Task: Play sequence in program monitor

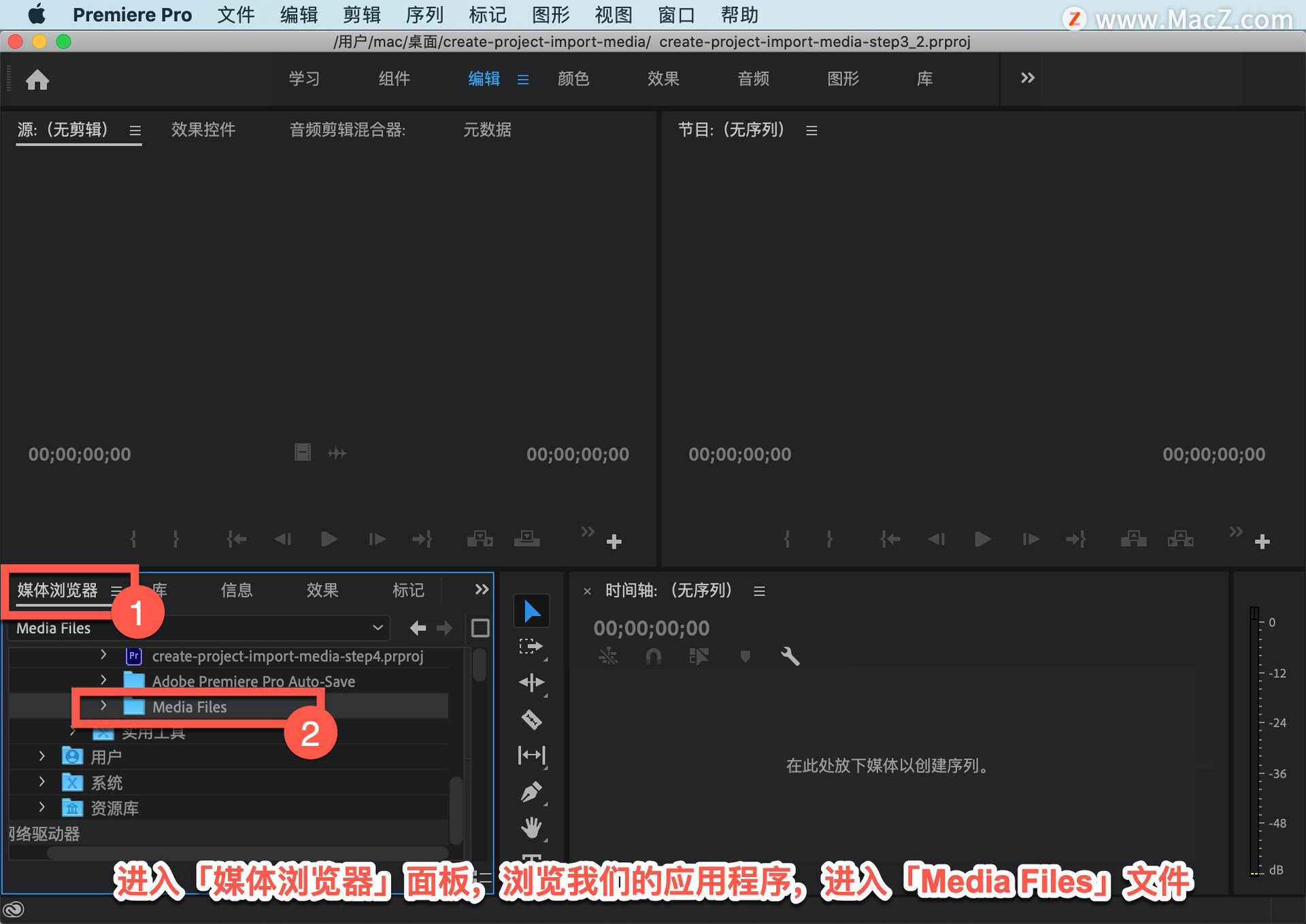Action: coord(983,539)
